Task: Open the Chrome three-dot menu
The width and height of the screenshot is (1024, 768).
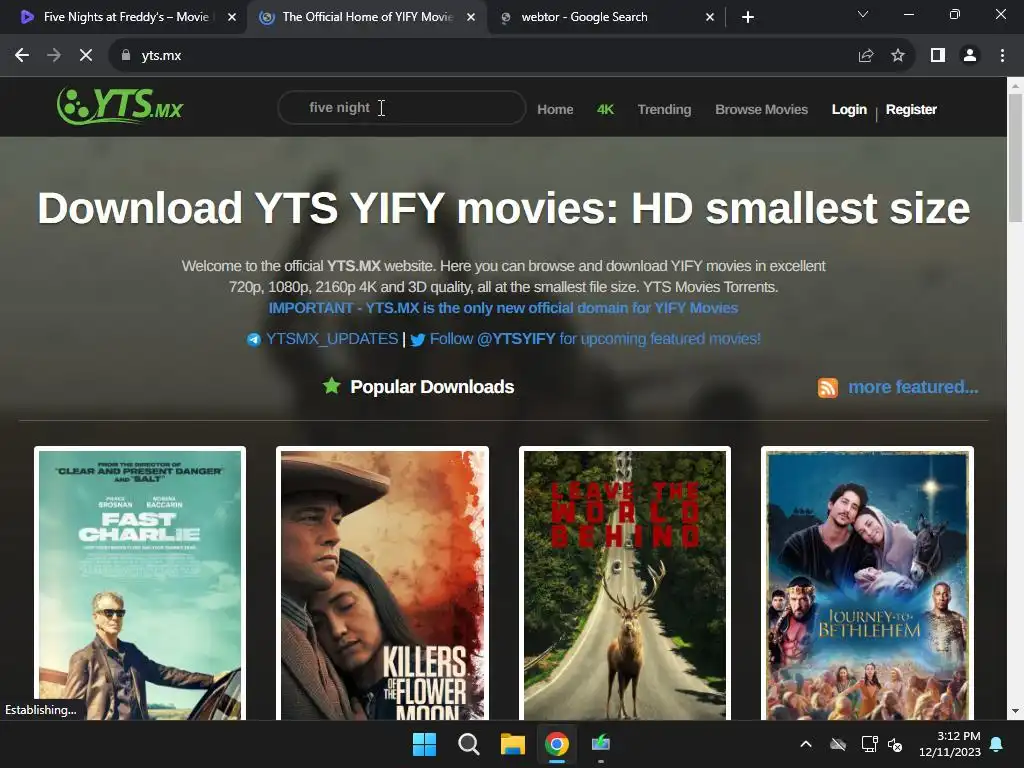Action: tap(1002, 56)
